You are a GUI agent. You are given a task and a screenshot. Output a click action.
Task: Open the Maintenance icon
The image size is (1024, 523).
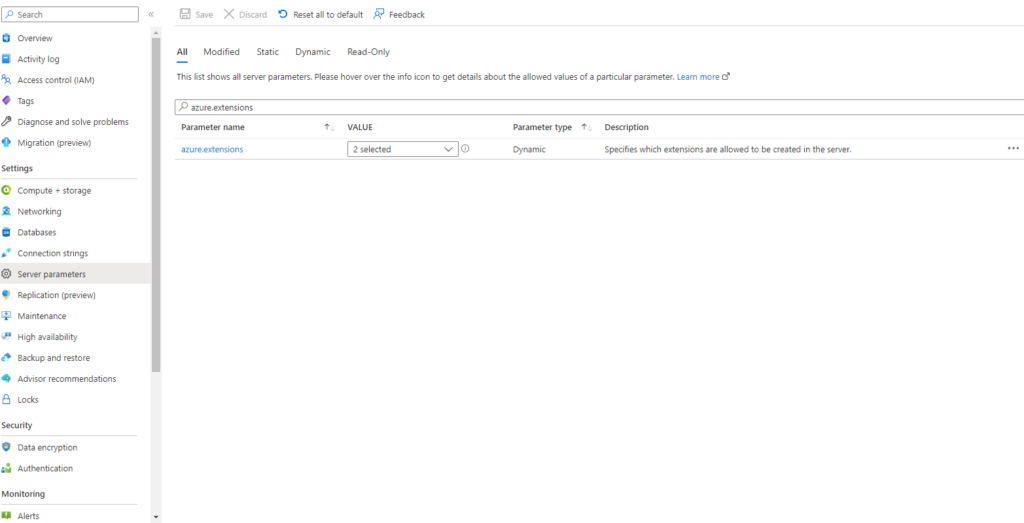[x=7, y=316]
